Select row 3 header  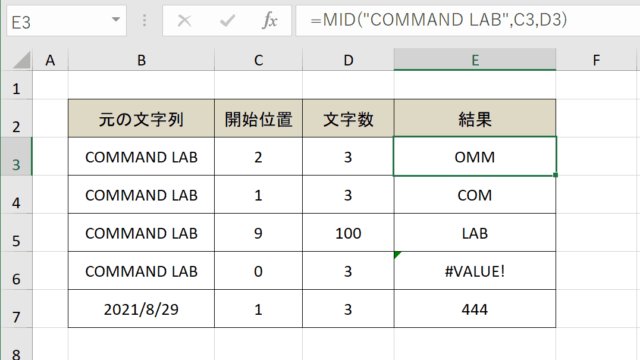[x=16, y=157]
